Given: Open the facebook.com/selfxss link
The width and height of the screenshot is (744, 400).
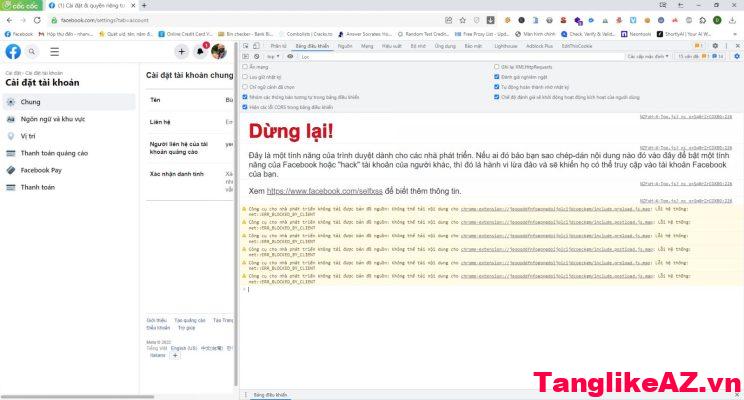Looking at the screenshot, I should point(313,191).
